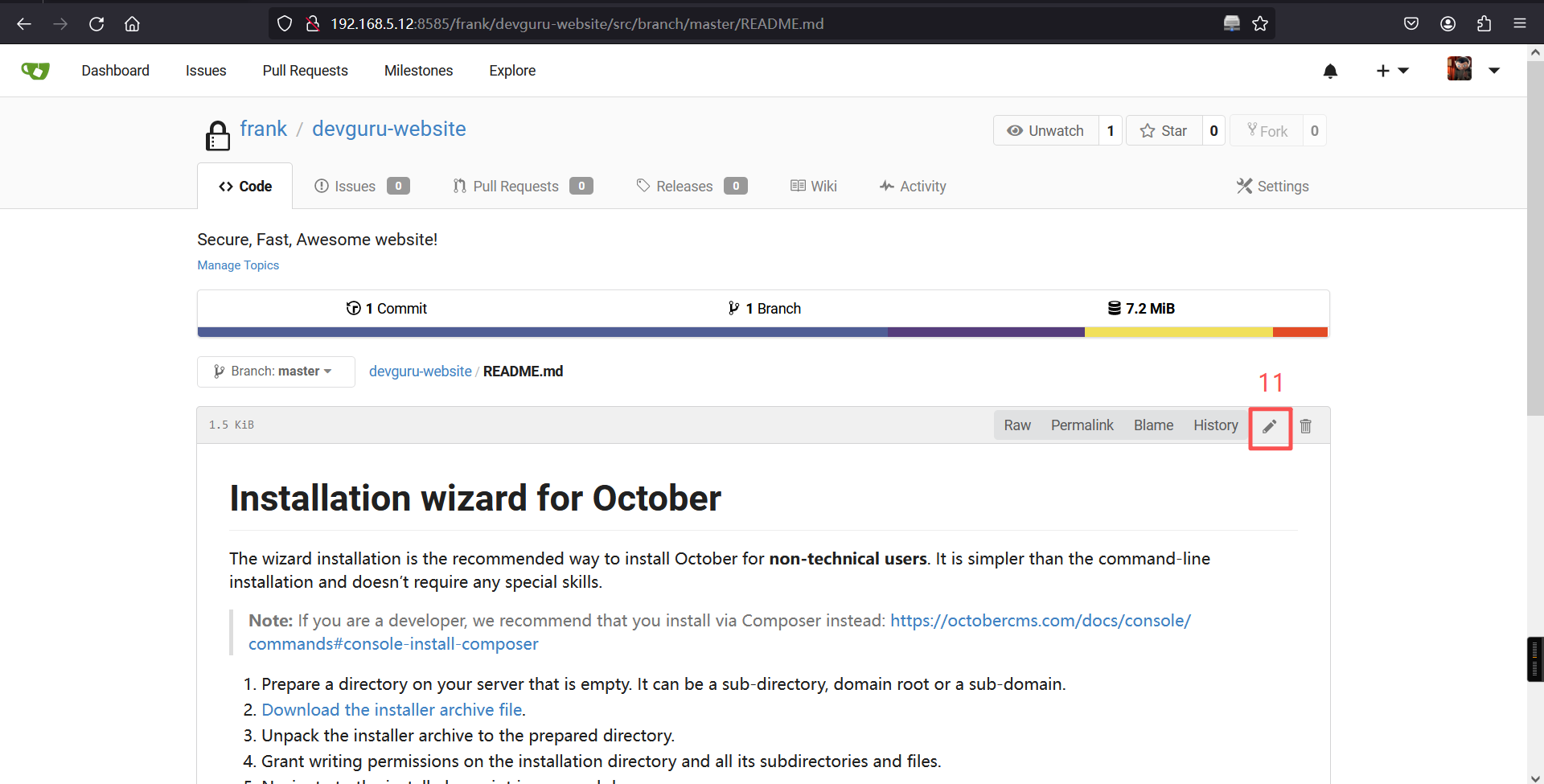The image size is (1544, 784).
Task: Open frank's user profile link
Action: tap(264, 129)
